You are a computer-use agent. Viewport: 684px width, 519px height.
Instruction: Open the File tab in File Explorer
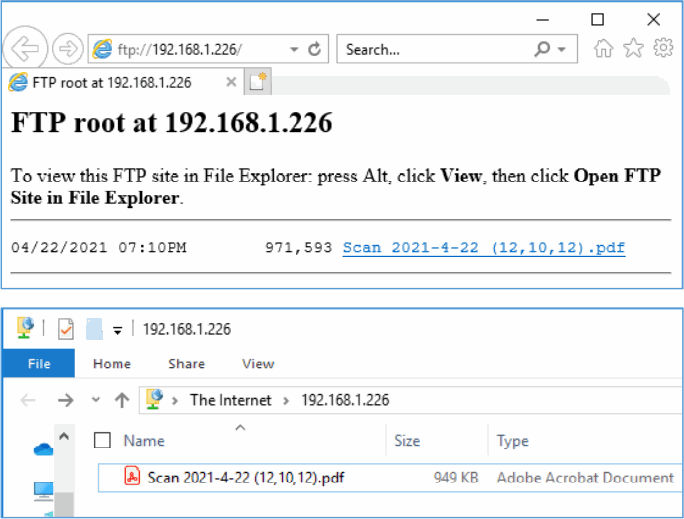[x=38, y=363]
